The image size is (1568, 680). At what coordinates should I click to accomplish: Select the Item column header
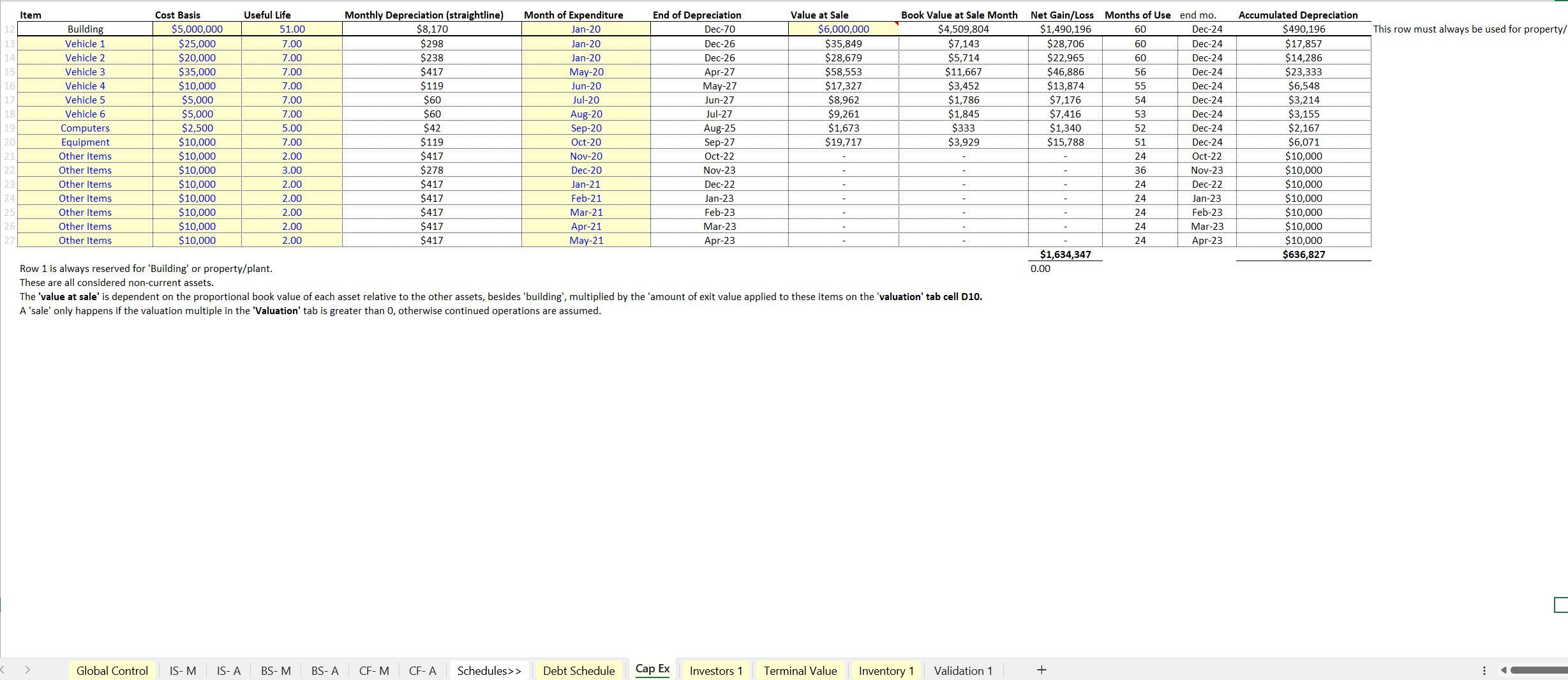coord(31,15)
